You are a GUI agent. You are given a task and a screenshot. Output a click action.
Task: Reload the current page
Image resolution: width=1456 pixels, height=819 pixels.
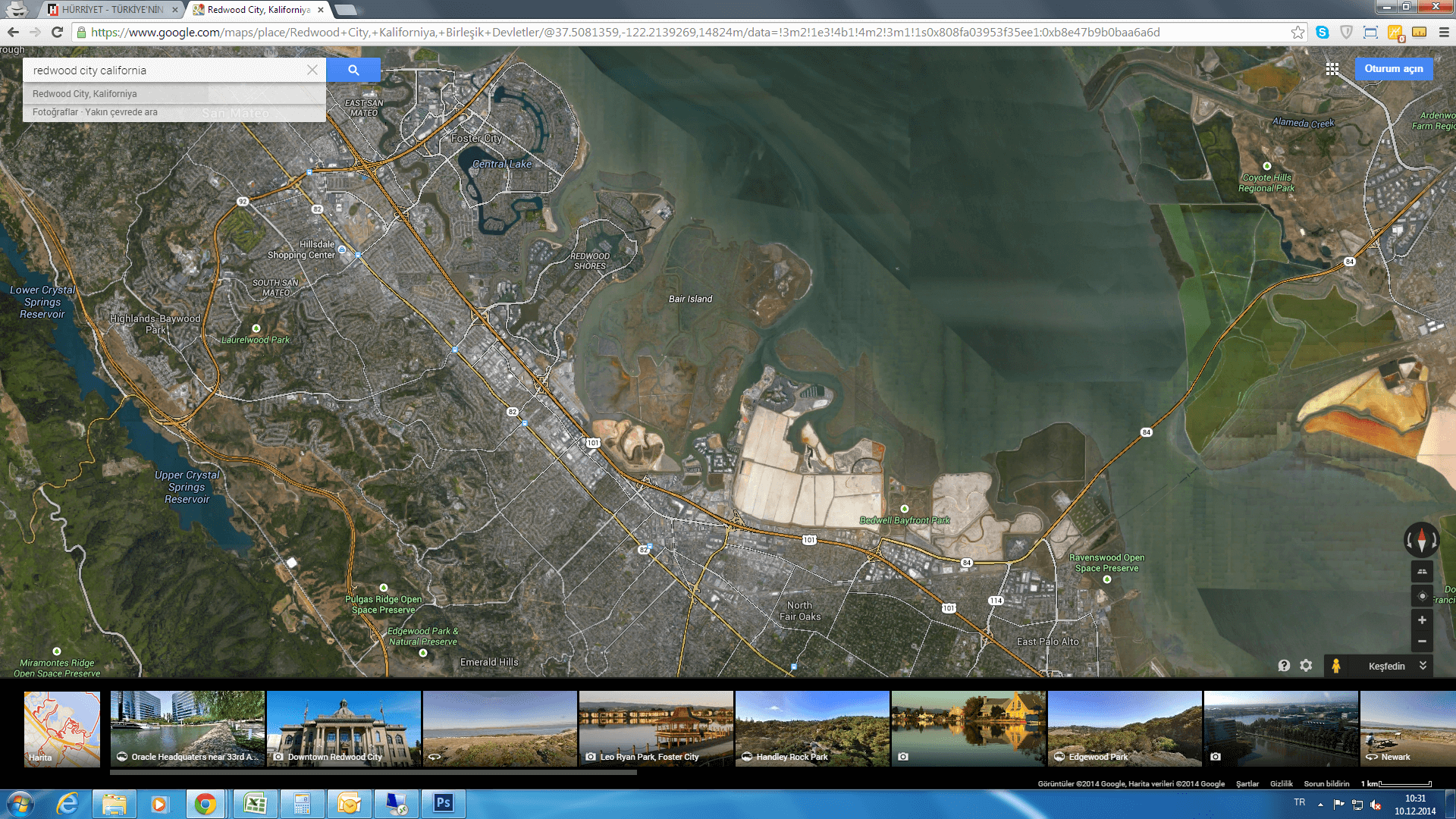(57, 32)
